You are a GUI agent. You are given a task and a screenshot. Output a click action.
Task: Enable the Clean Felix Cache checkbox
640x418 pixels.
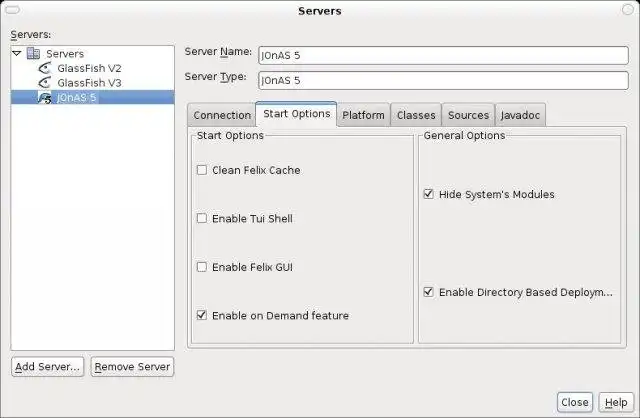(202, 170)
